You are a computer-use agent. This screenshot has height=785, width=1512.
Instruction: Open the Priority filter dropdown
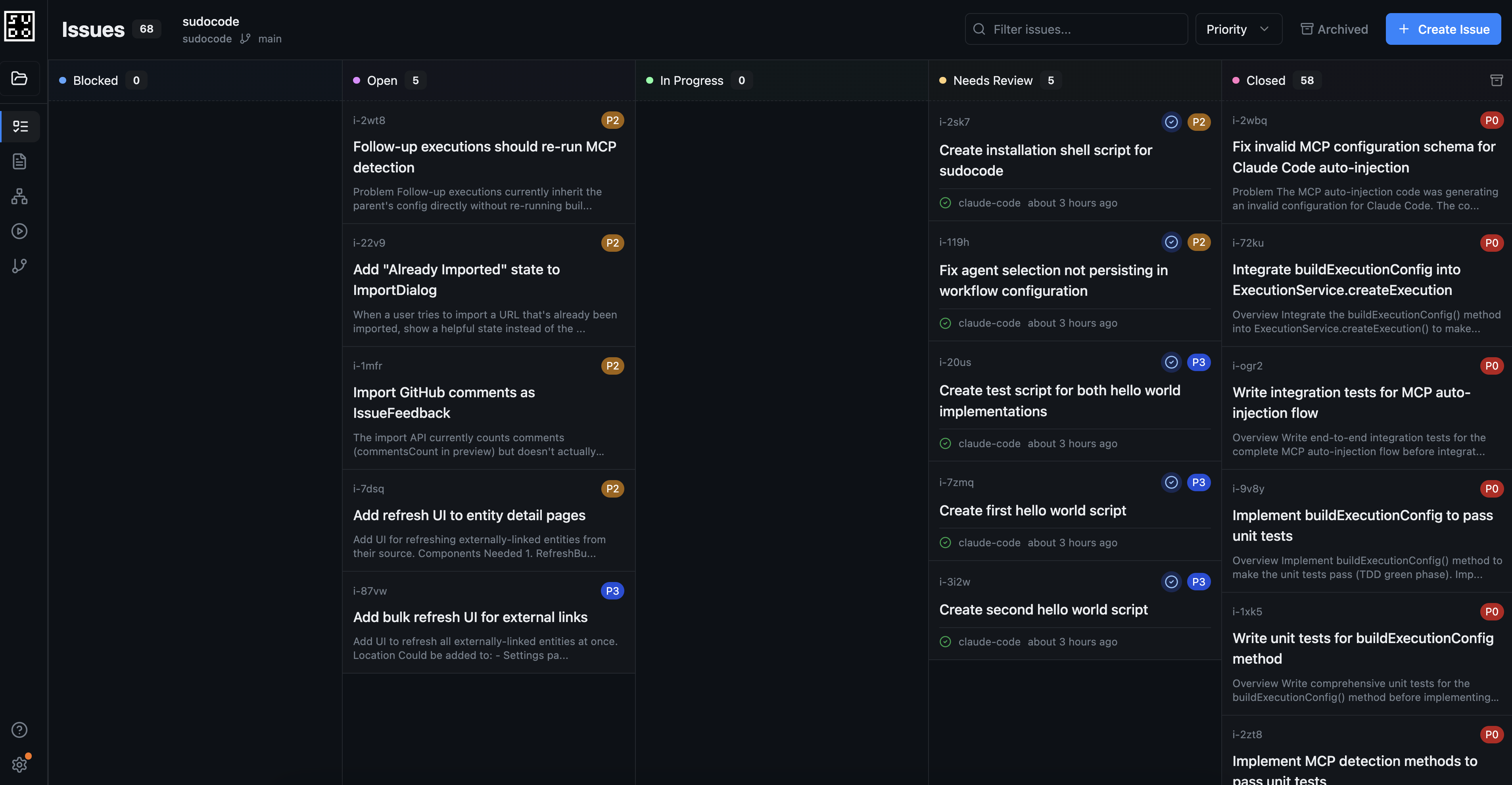[1238, 29]
